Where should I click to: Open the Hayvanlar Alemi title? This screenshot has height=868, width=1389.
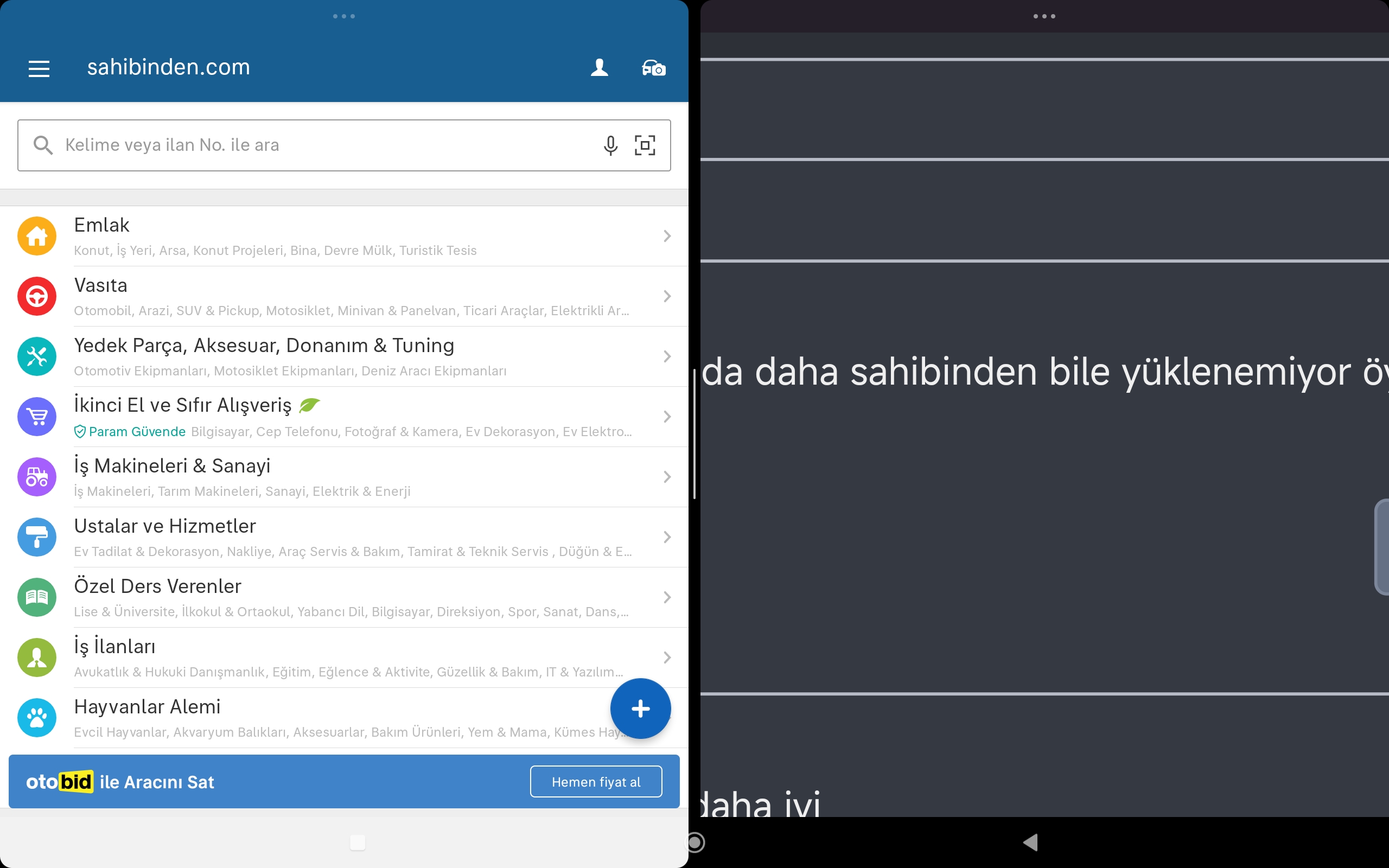(147, 707)
